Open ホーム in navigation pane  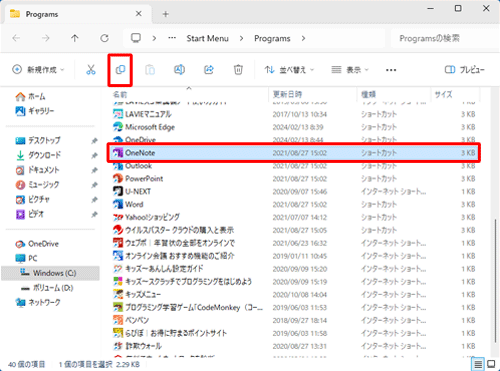click(30, 97)
